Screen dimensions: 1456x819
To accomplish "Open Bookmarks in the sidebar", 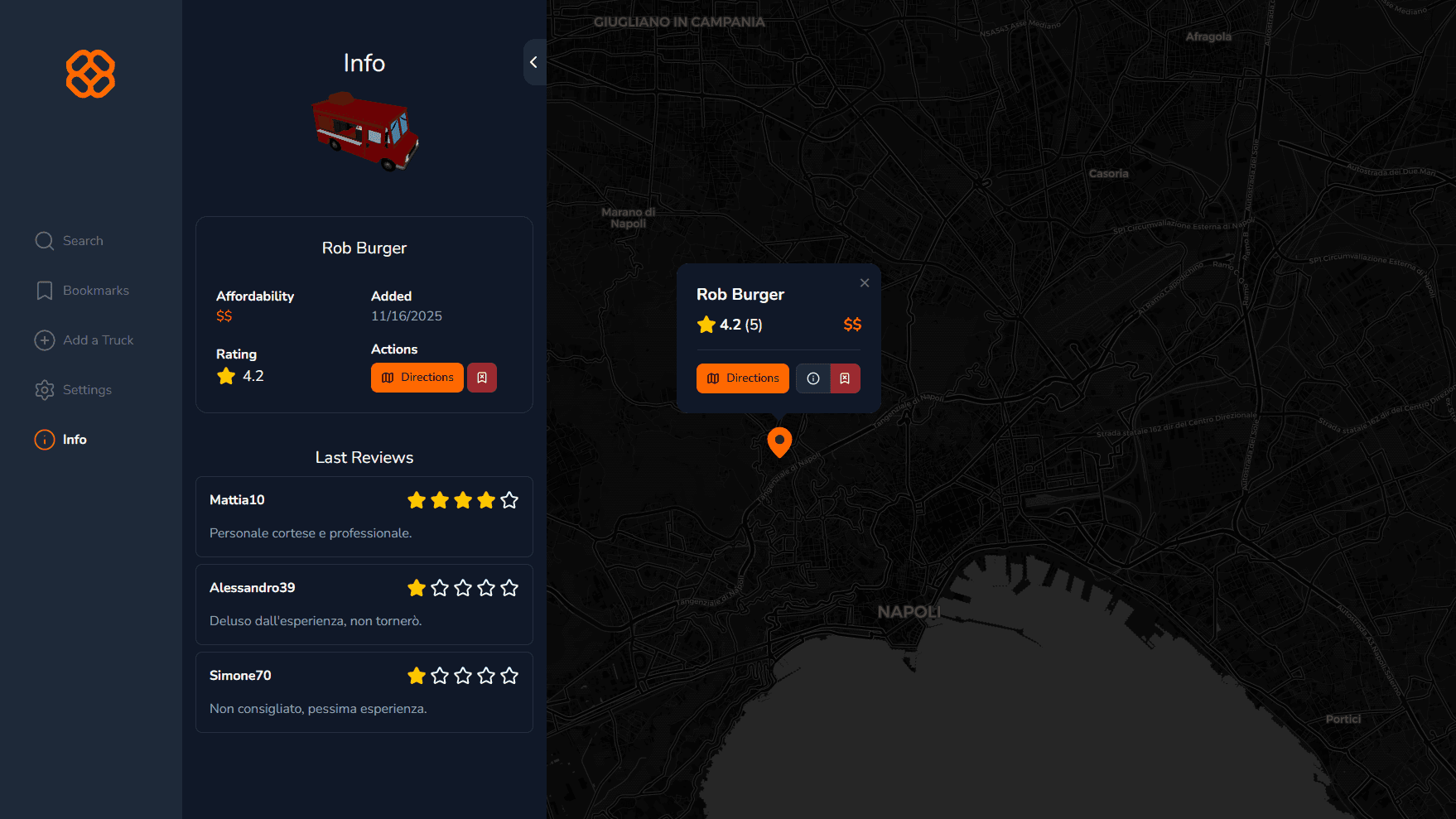I will tap(82, 291).
